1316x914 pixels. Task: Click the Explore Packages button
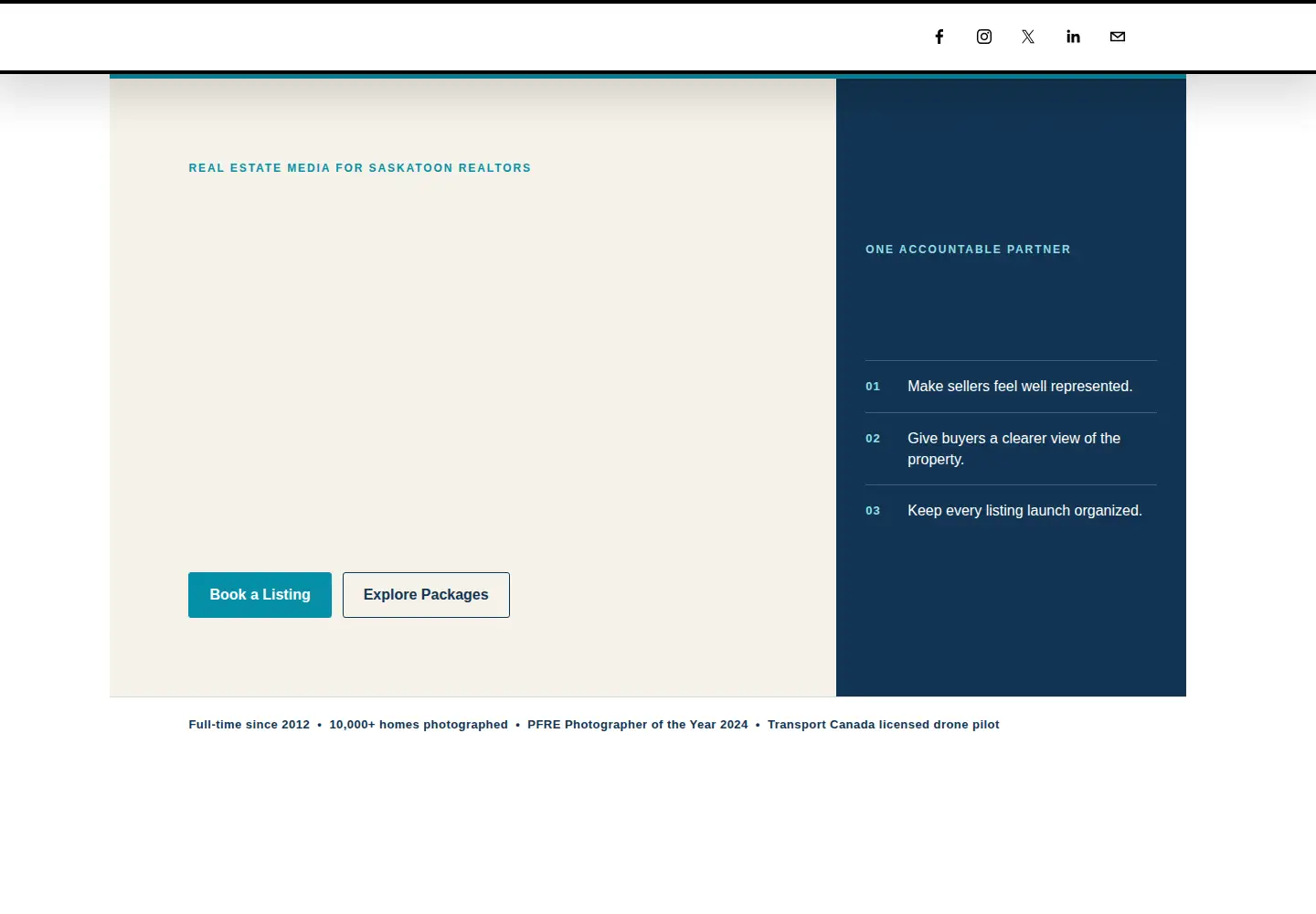(426, 595)
